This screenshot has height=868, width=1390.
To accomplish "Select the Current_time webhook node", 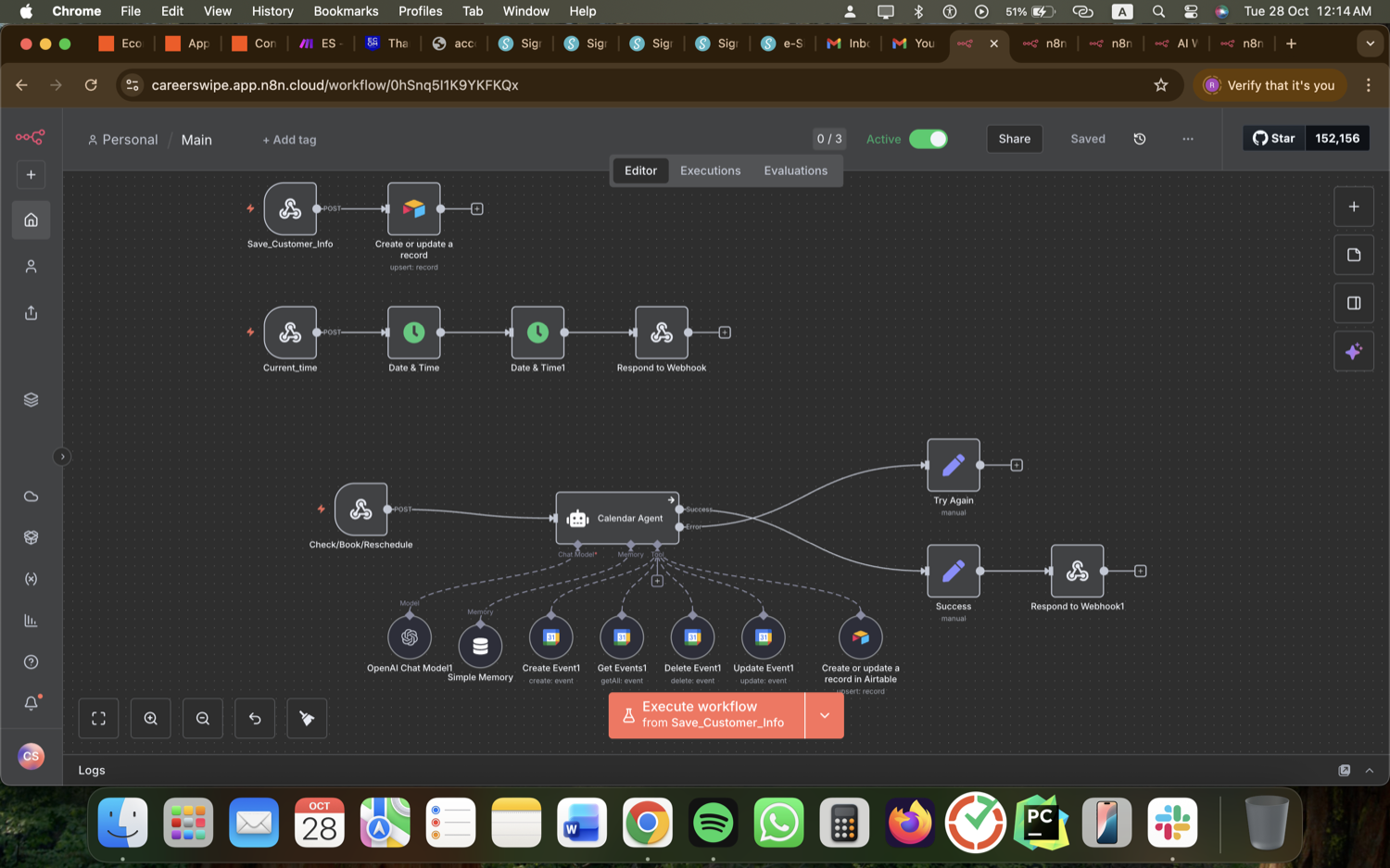I will coord(290,333).
